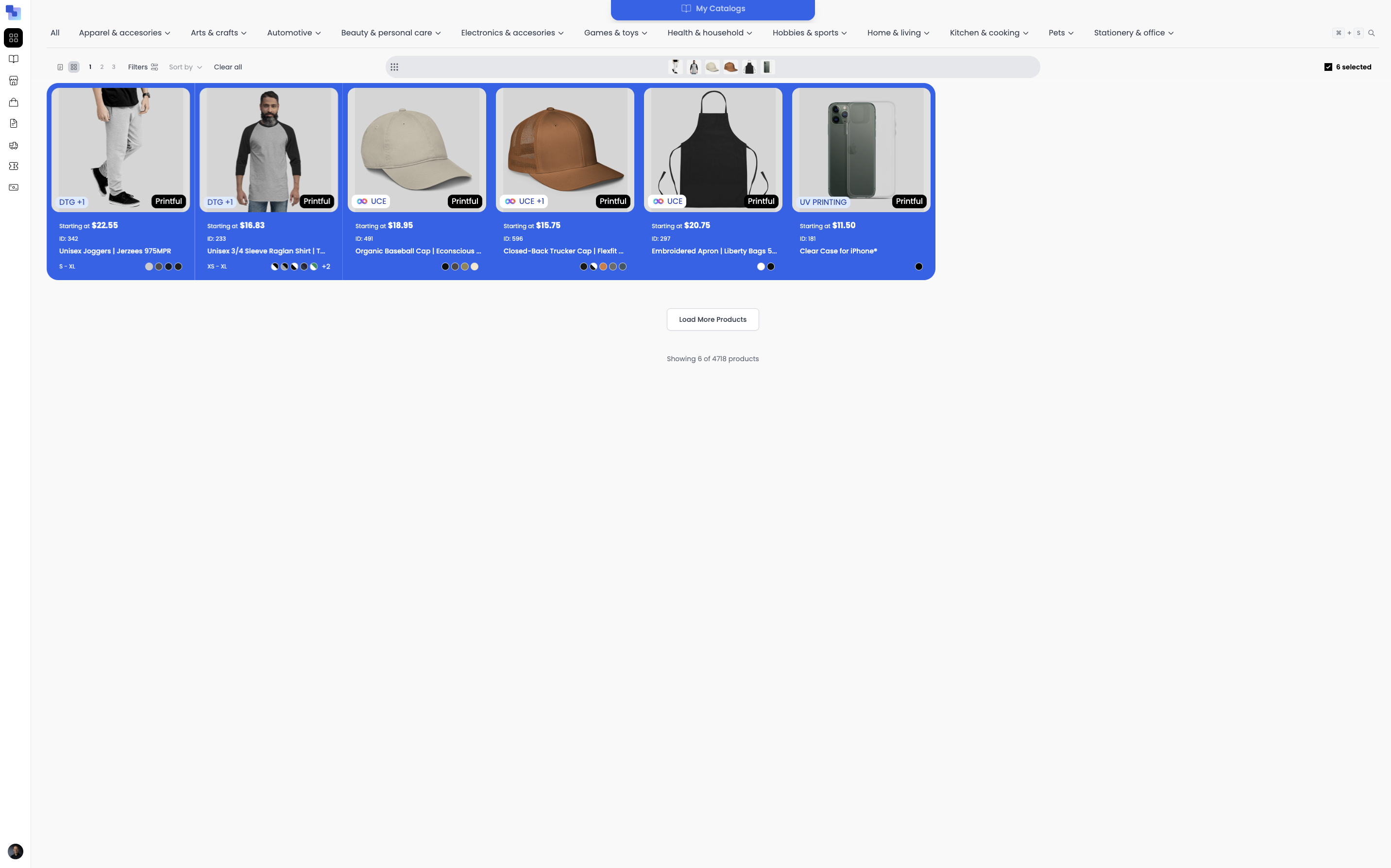Click the Load More Products button
1391x868 pixels.
coord(712,319)
